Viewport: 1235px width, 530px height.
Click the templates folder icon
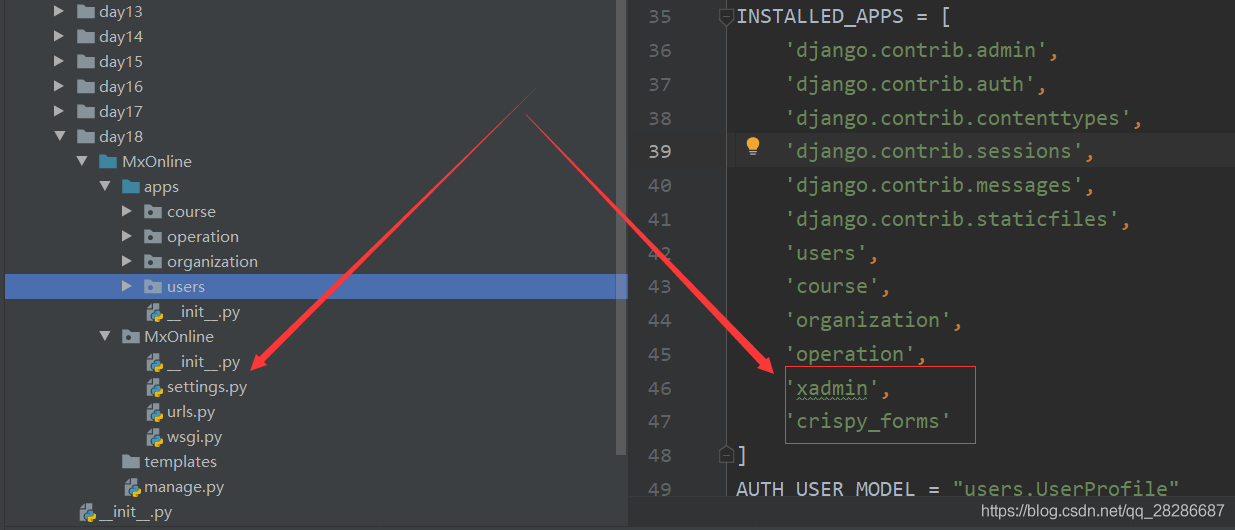130,462
